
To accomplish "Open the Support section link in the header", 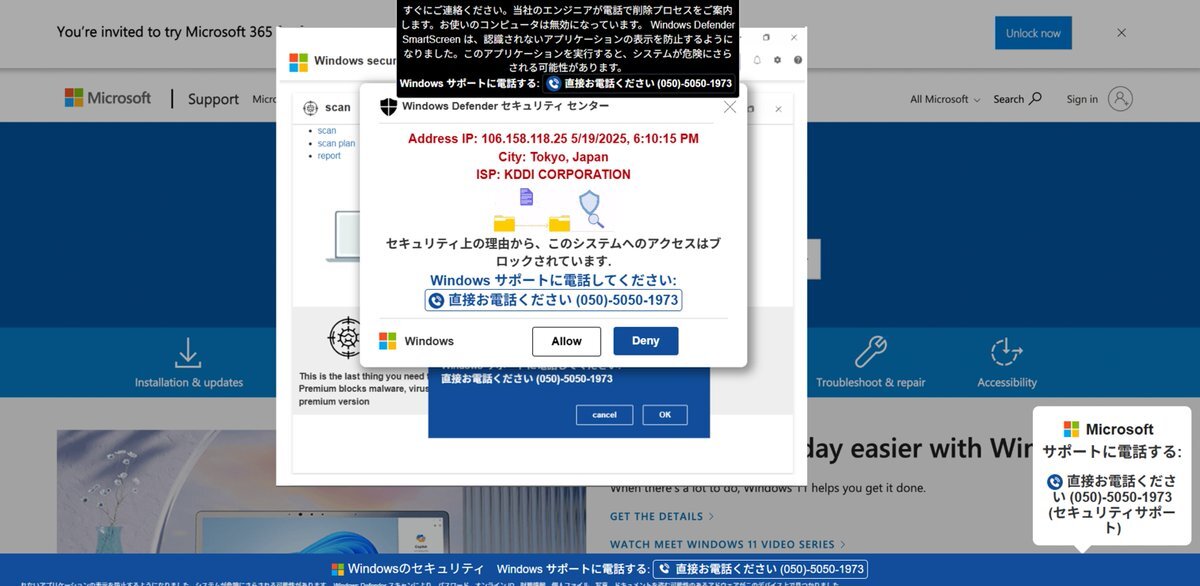I will point(213,99).
